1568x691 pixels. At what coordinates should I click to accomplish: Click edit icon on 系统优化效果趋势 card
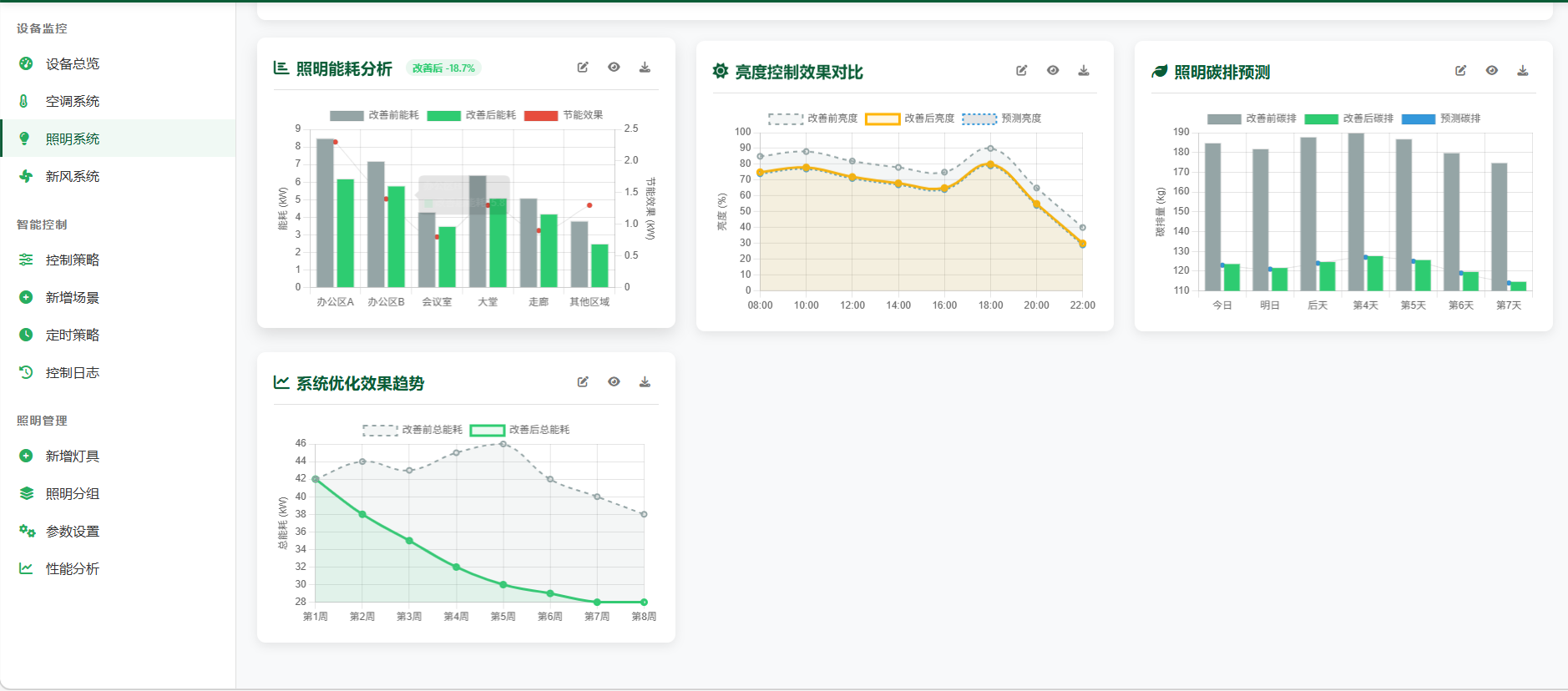coord(583,382)
